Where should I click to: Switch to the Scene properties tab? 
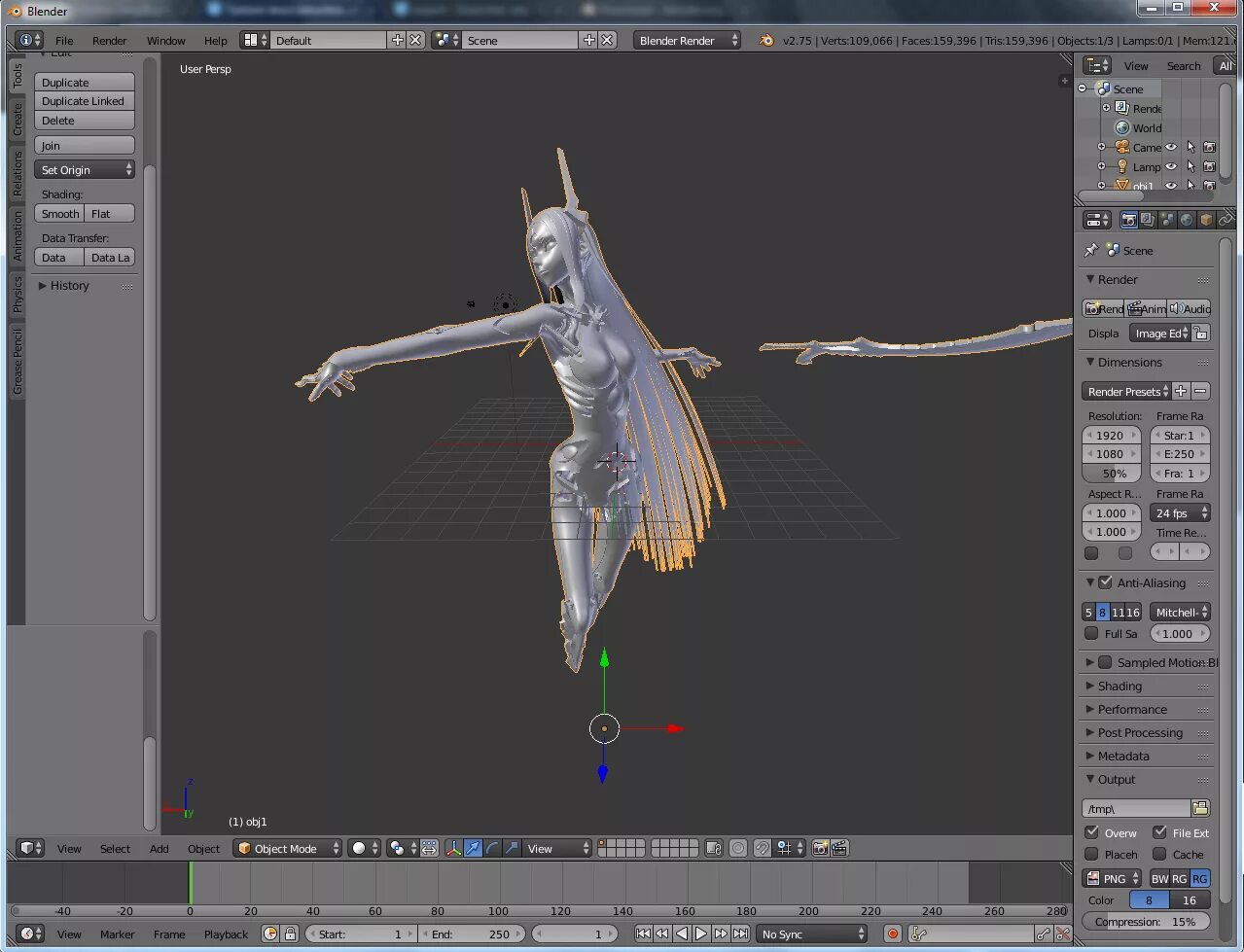(1167, 220)
